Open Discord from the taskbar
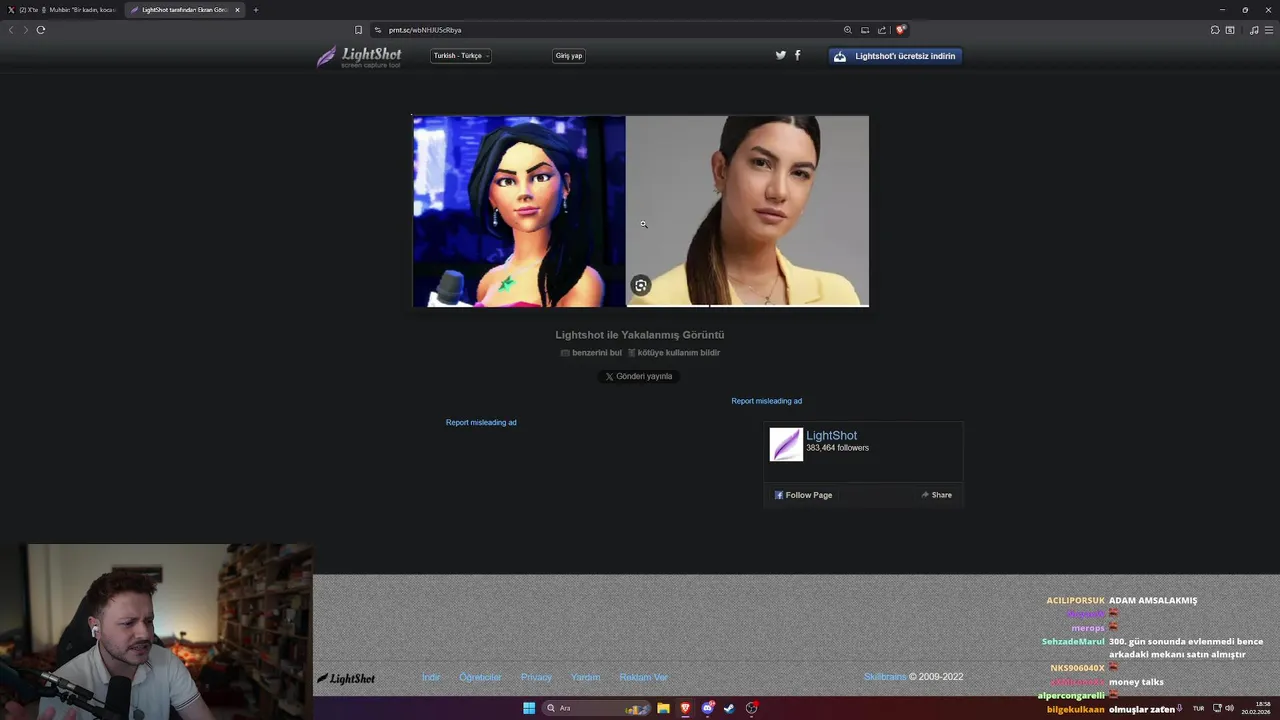This screenshot has width=1280, height=720. (x=708, y=708)
